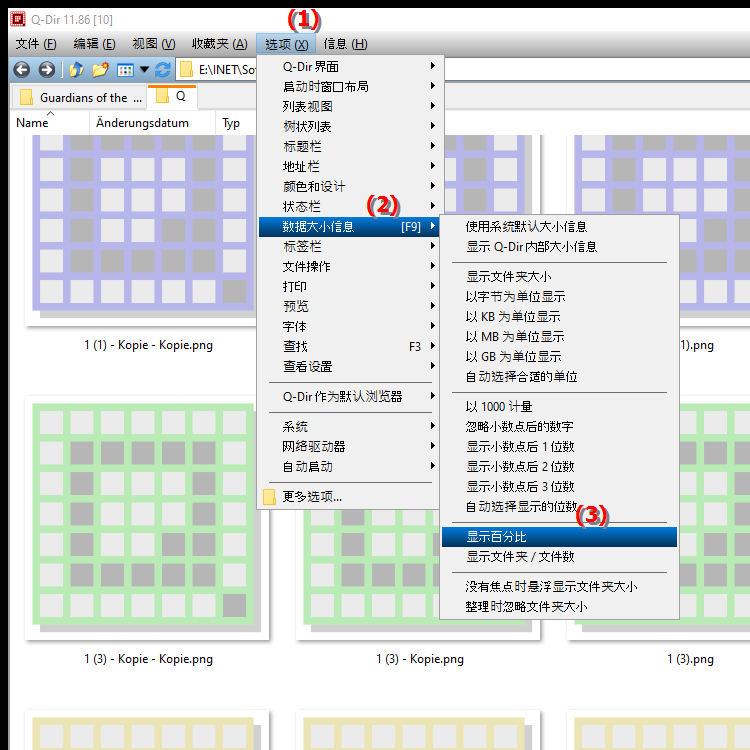Open the 收藏夹 (A) menu
Viewport: 750px width, 750px height.
tap(220, 44)
